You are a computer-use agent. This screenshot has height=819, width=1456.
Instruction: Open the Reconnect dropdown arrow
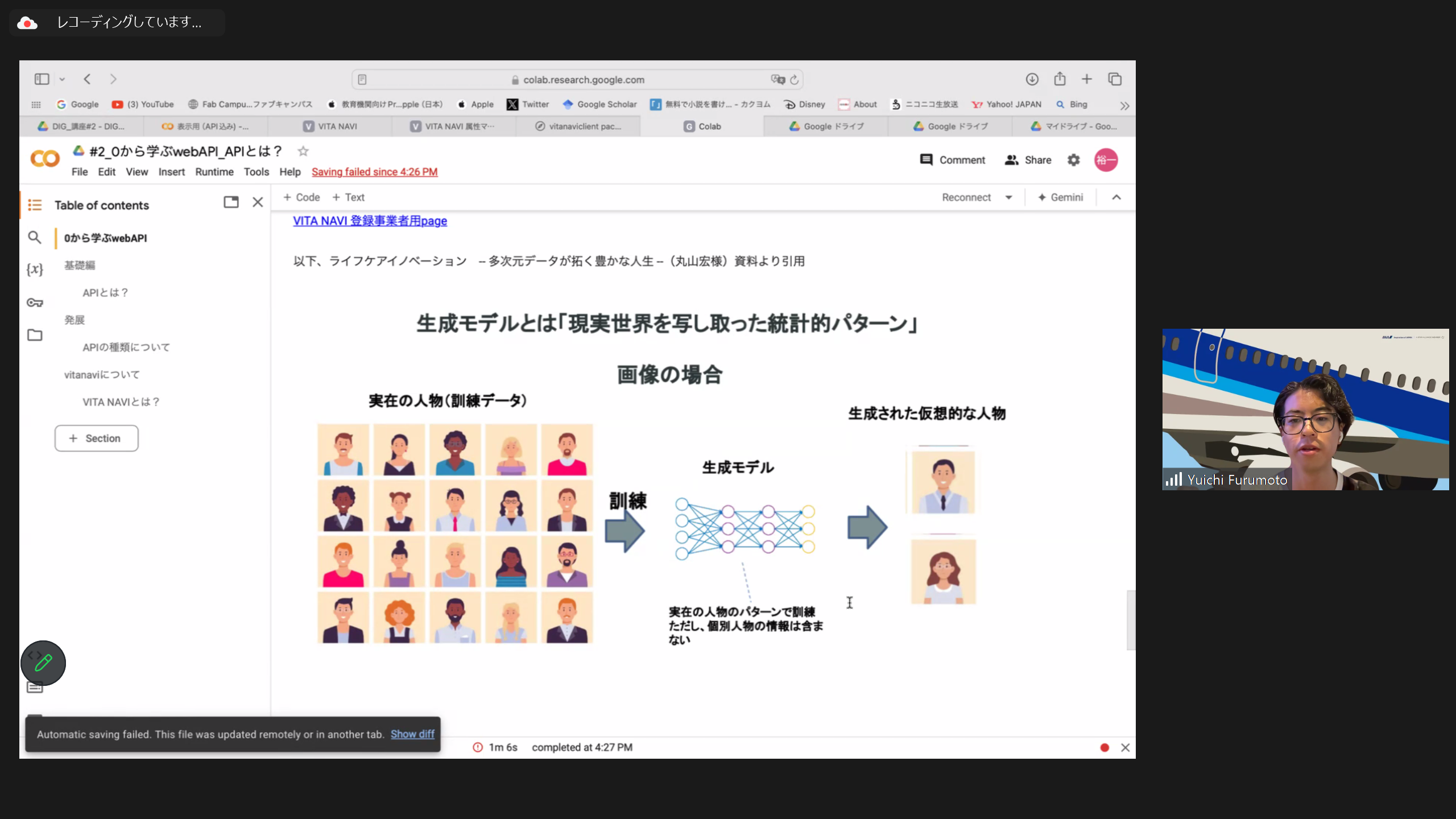pyautogui.click(x=1008, y=197)
